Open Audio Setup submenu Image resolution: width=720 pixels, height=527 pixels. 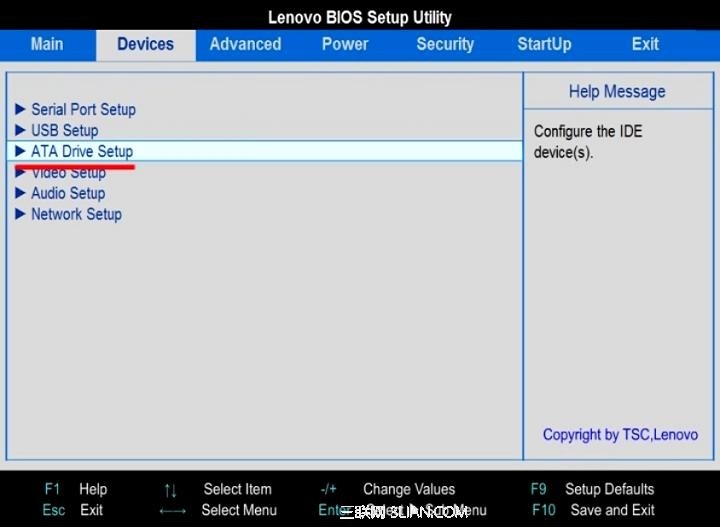click(x=68, y=193)
